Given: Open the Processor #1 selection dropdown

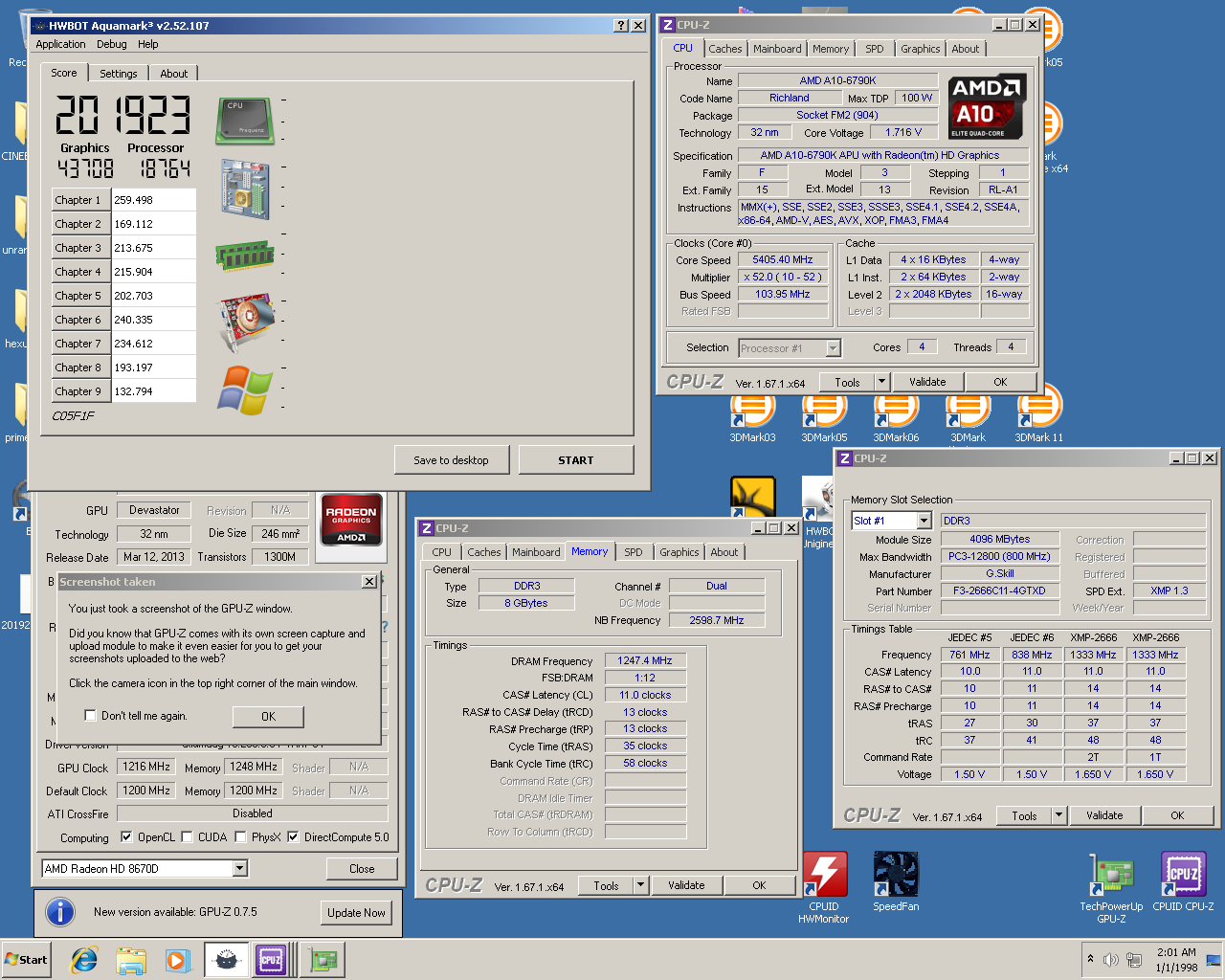Looking at the screenshot, I should tap(833, 348).
